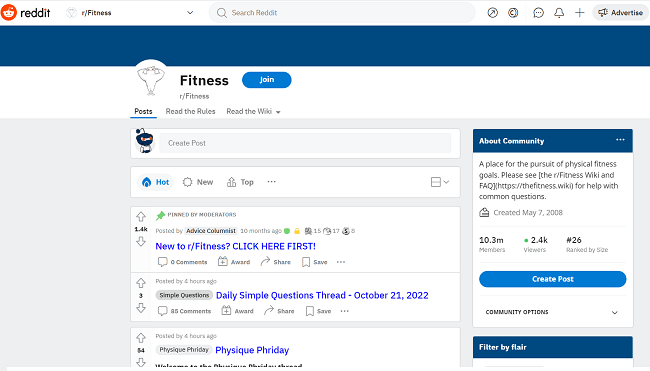Filter by the Simple Questions flair tag
Image resolution: width=650 pixels, height=371 pixels.
184,295
